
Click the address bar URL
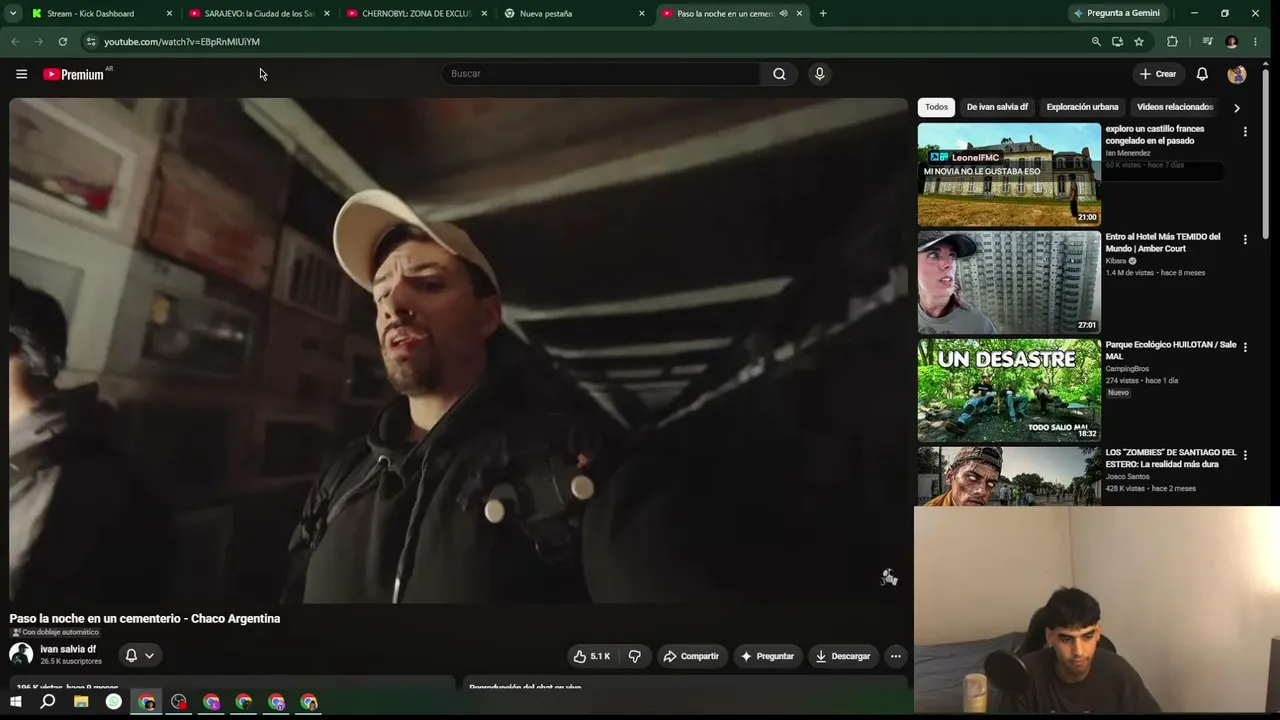[x=182, y=42]
